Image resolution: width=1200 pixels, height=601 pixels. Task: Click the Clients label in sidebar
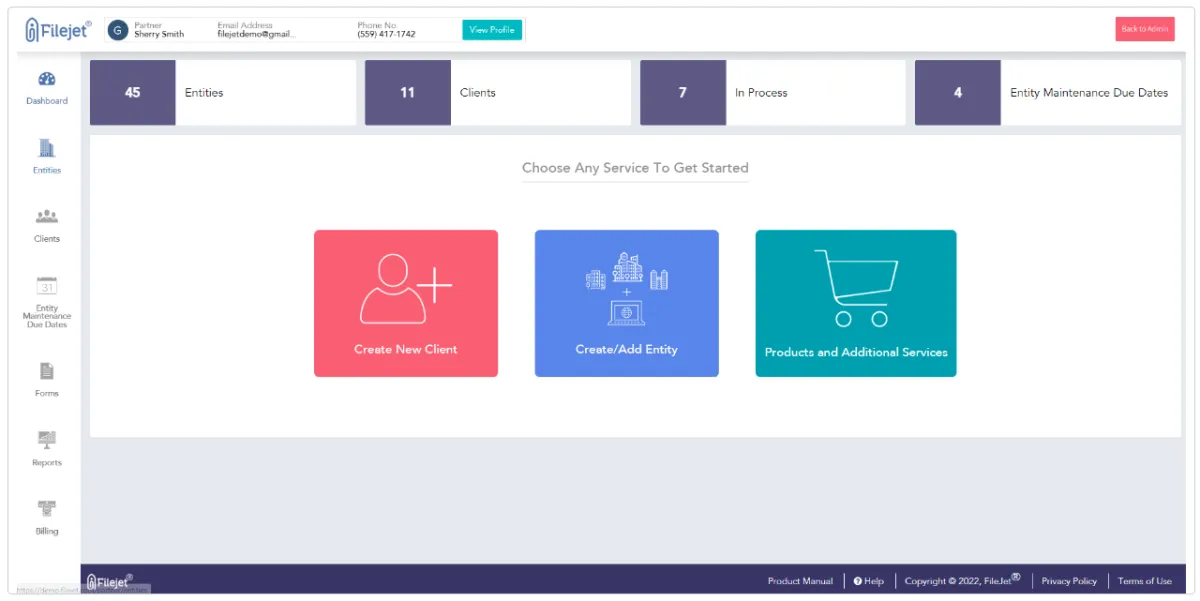tap(47, 239)
